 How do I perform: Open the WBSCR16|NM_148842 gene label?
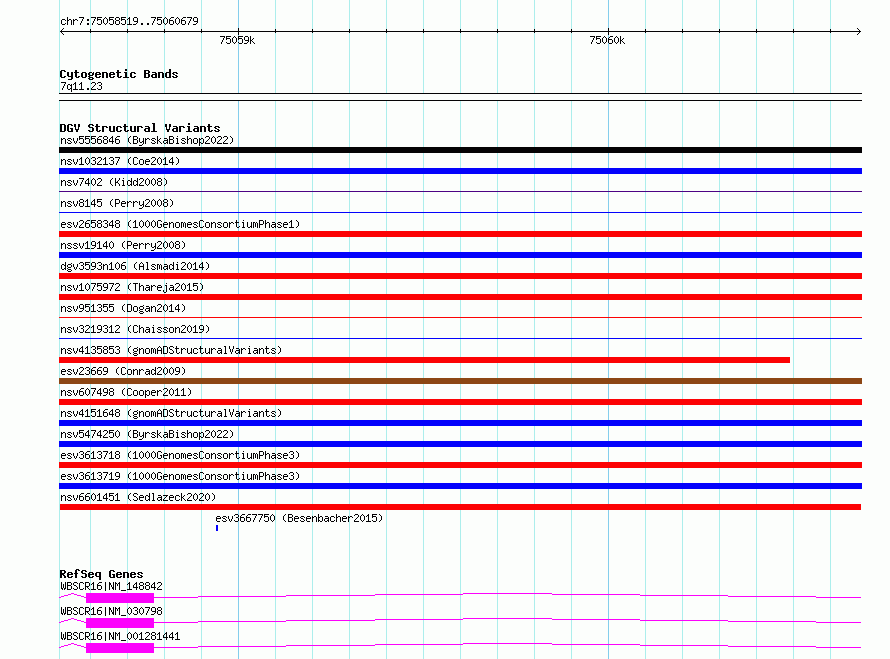(x=111, y=586)
